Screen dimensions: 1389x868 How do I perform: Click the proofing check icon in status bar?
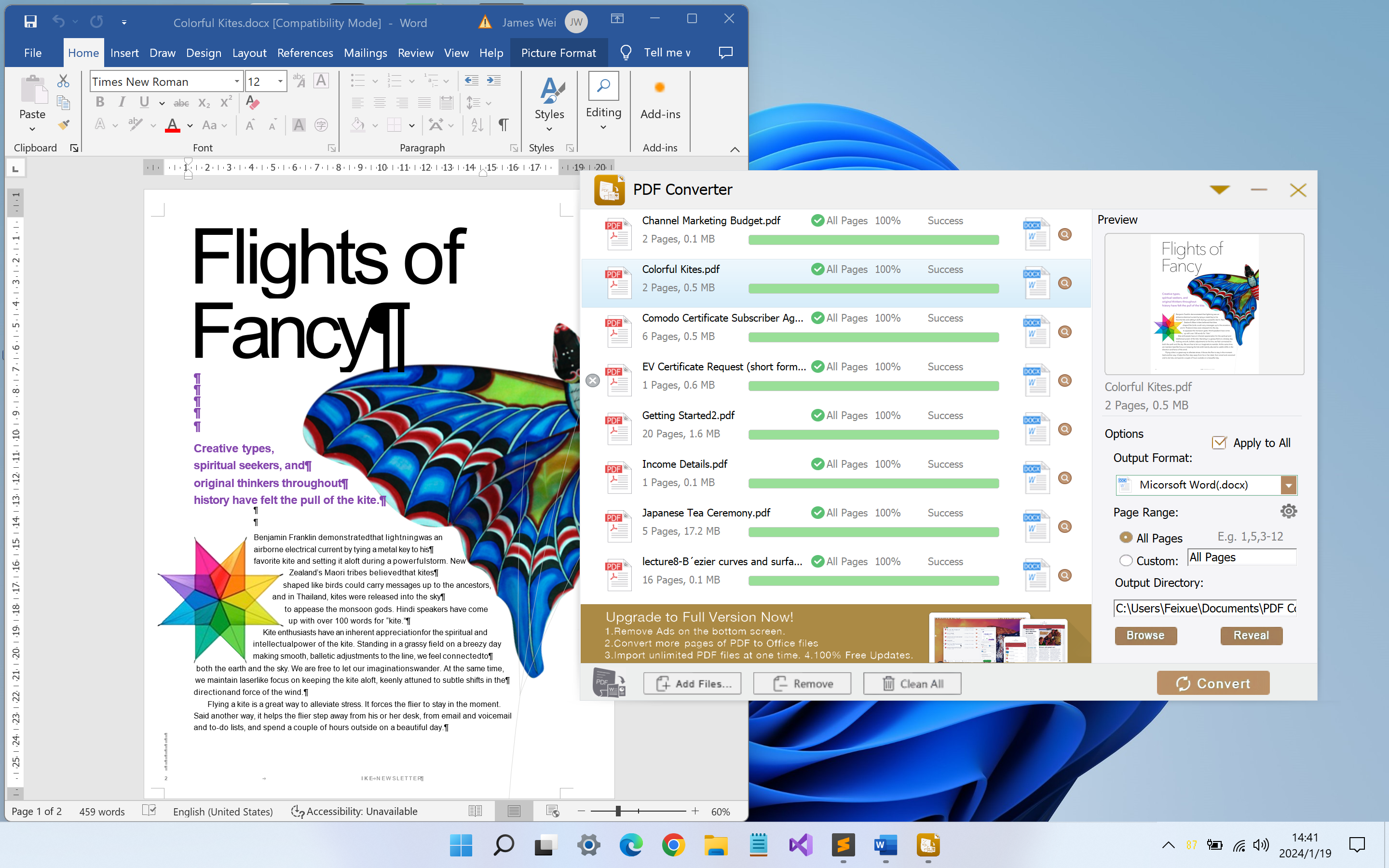[149, 810]
